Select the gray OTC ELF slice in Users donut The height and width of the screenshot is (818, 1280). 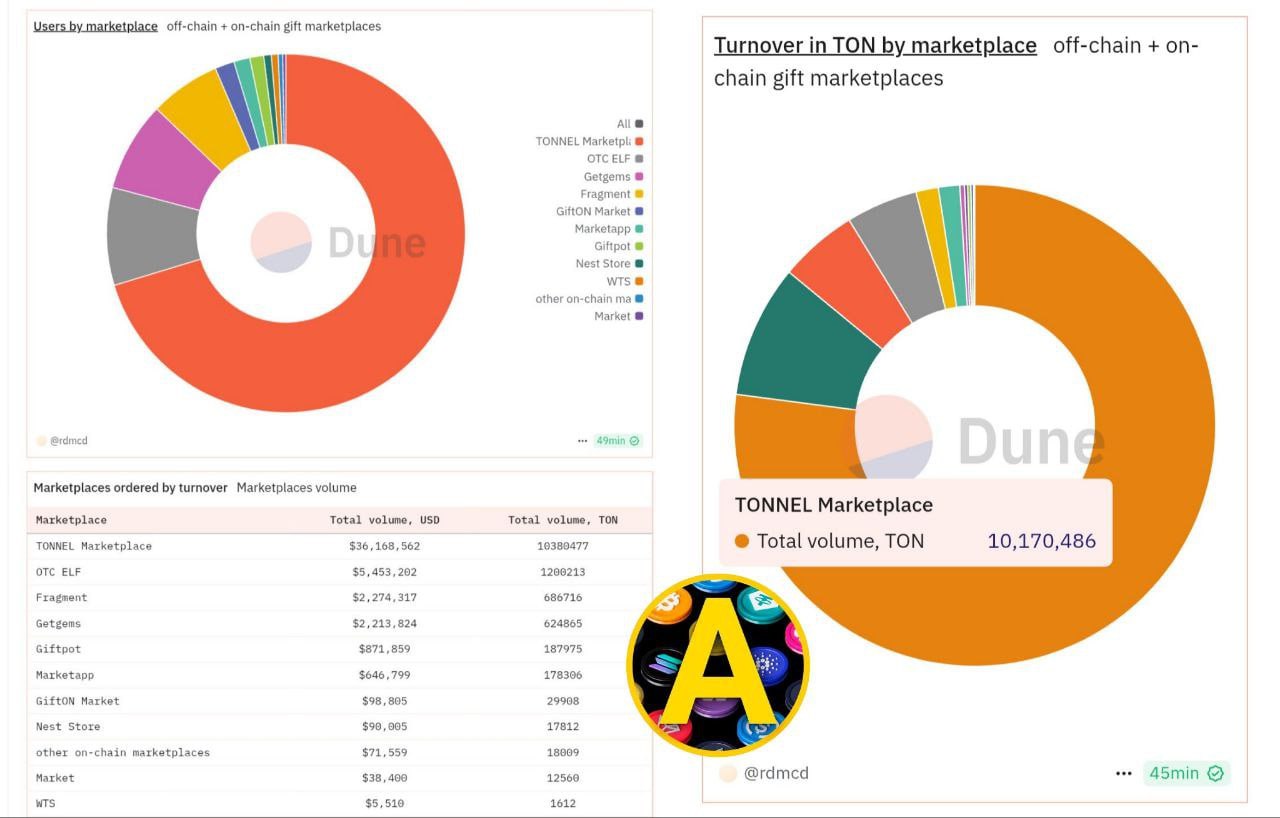(x=152, y=237)
